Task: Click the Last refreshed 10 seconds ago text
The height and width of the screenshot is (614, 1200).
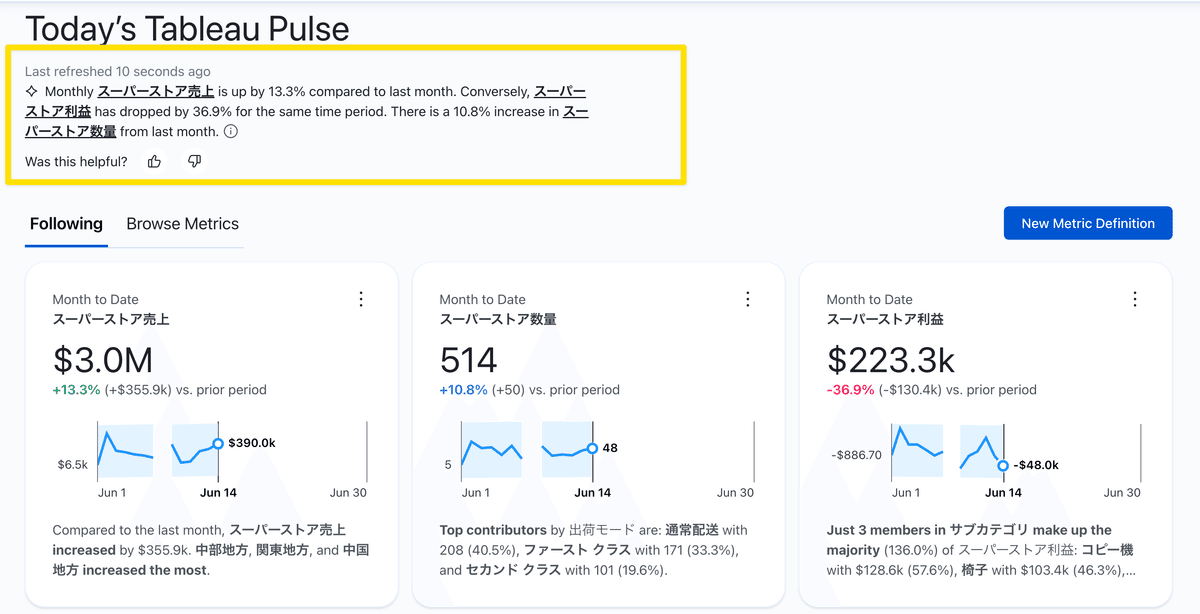Action: click(x=118, y=71)
